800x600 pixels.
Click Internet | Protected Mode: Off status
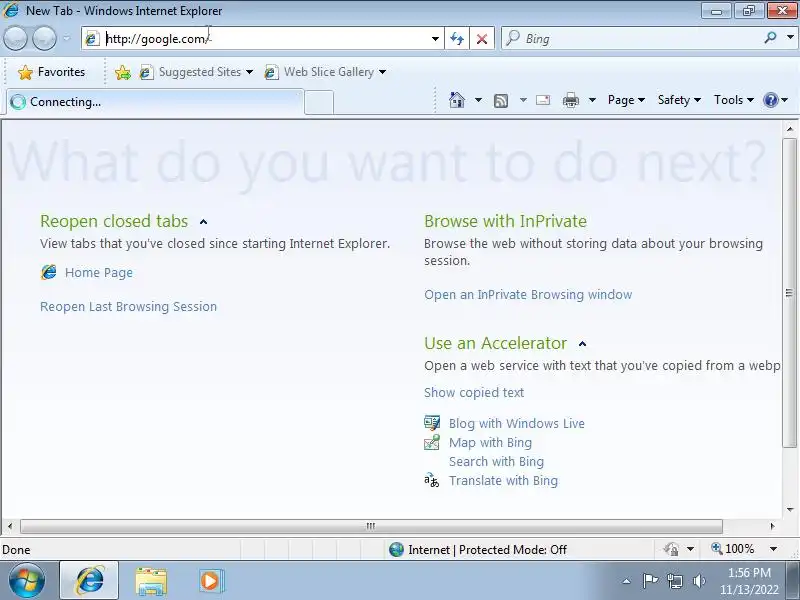487,549
